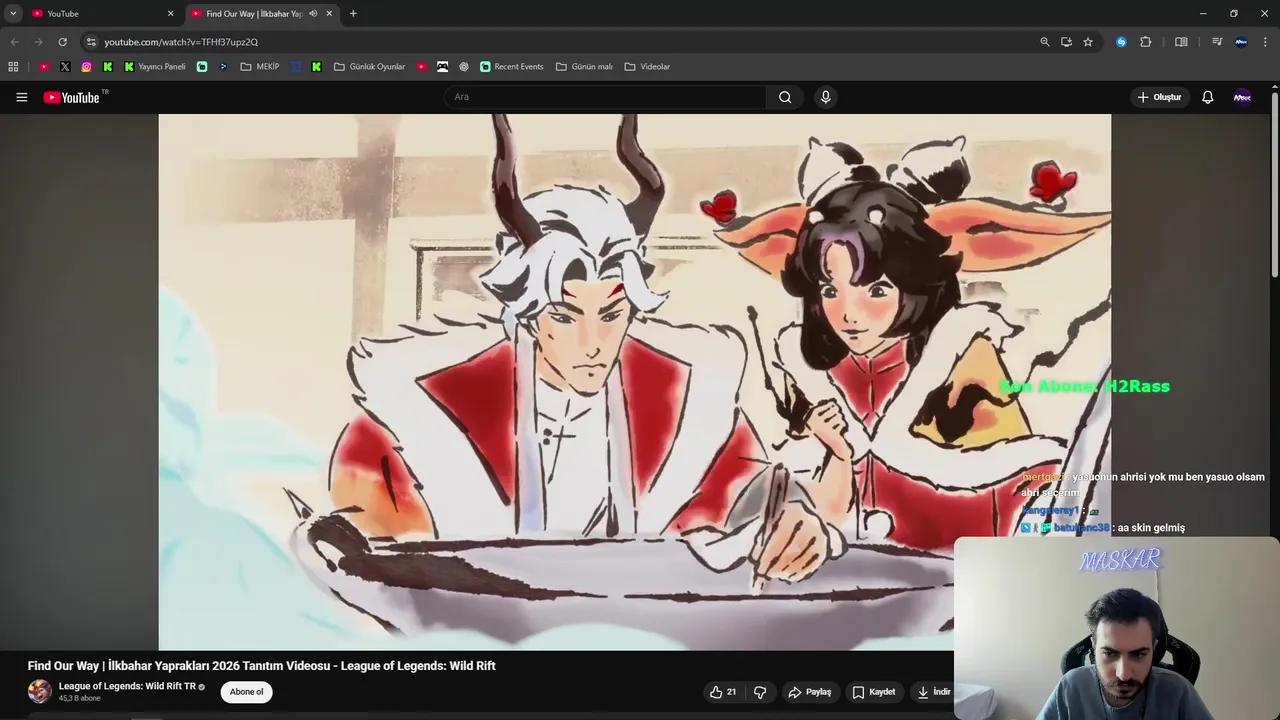Click the page vertical scrollbar
Image resolution: width=1280 pixels, height=720 pixels.
pos(1275,185)
